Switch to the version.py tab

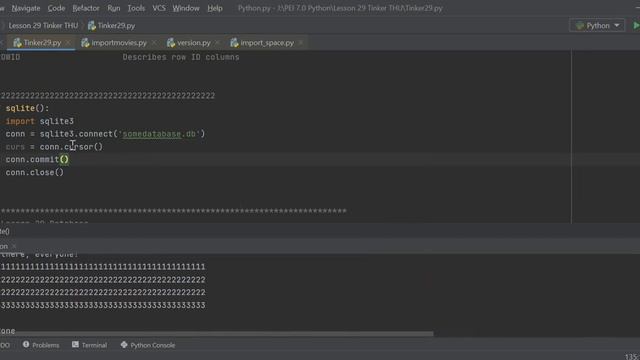[x=194, y=43]
